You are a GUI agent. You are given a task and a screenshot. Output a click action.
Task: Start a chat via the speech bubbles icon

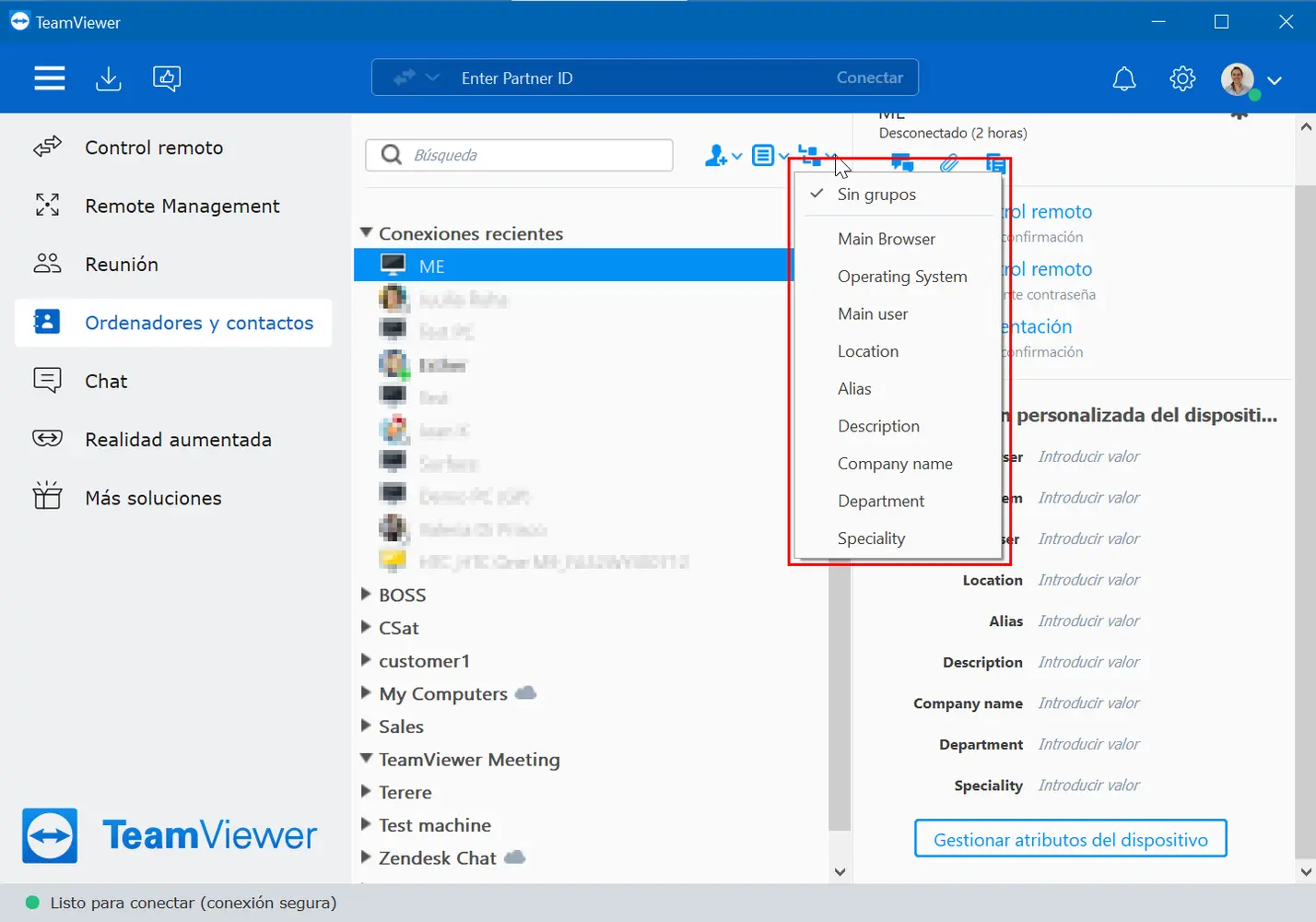[902, 164]
